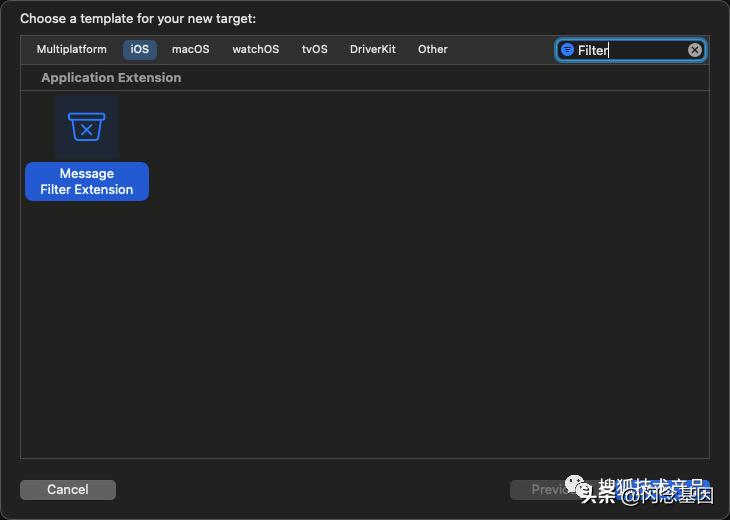The width and height of the screenshot is (730, 520).
Task: Click the Application Extension section header
Action: click(111, 78)
